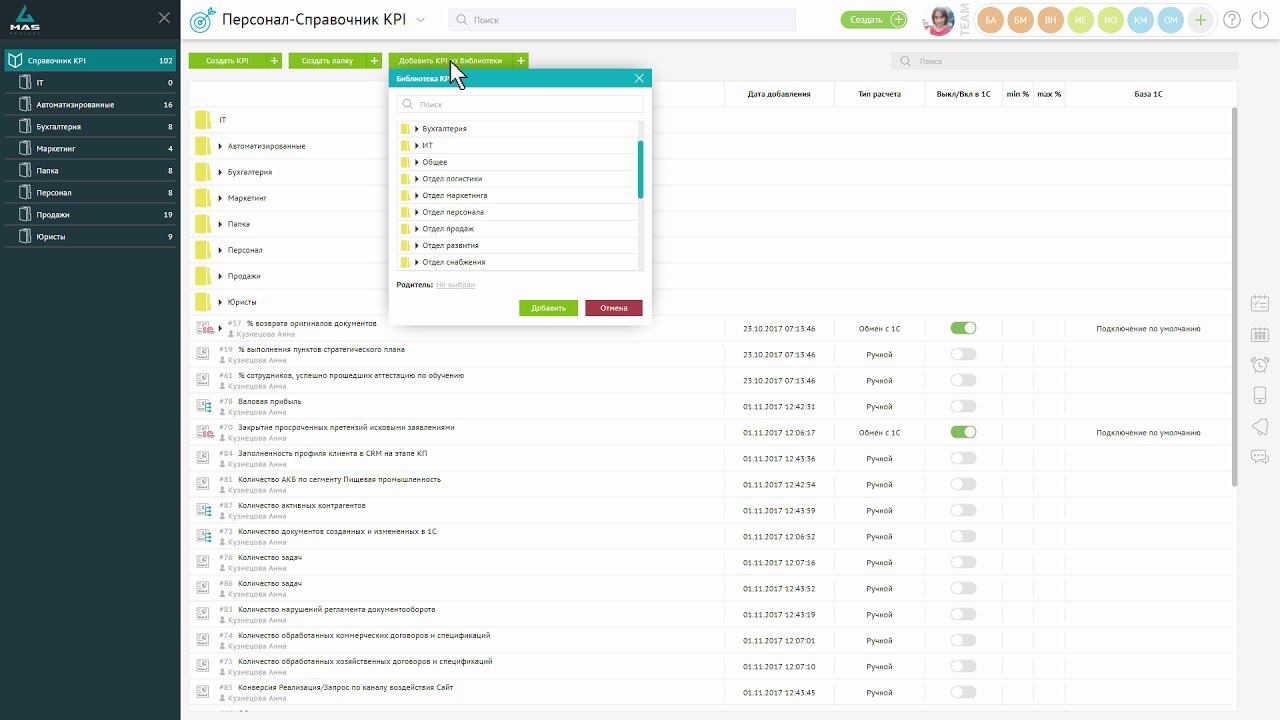
Task: Enable 1C toggle for #81 row
Action: pyautogui.click(x=963, y=484)
